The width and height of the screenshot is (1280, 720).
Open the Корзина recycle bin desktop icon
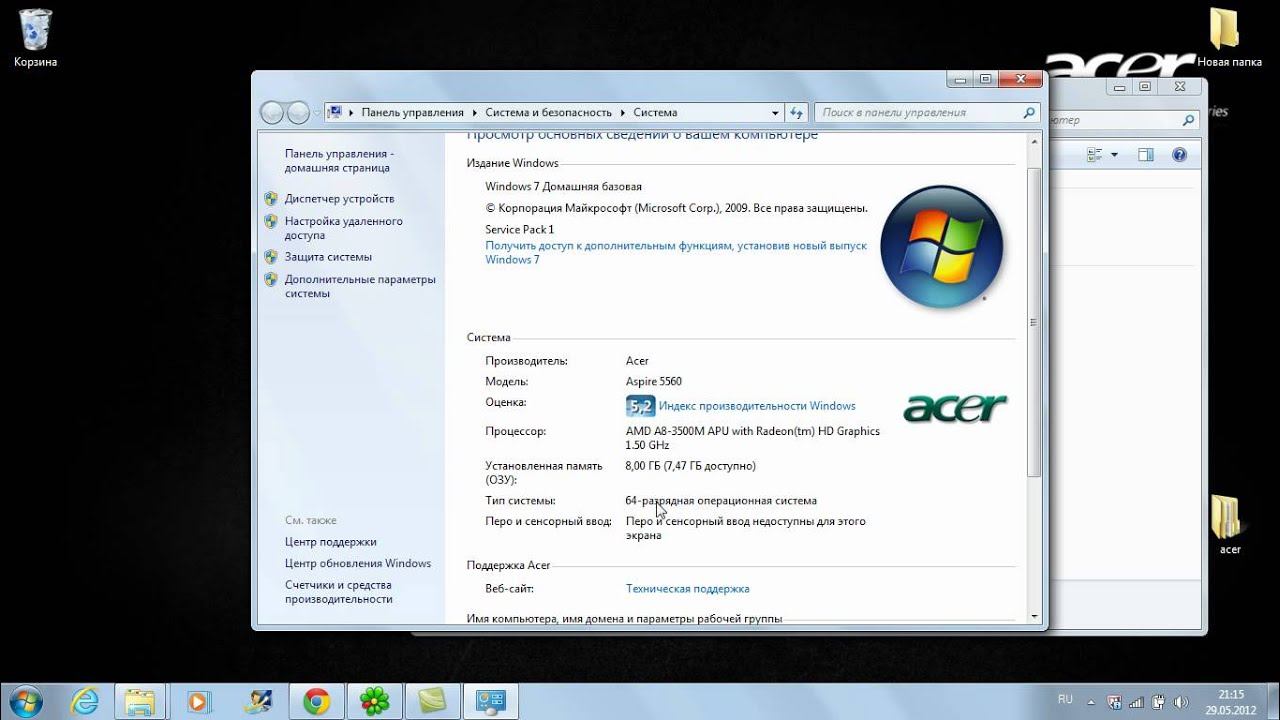(35, 38)
